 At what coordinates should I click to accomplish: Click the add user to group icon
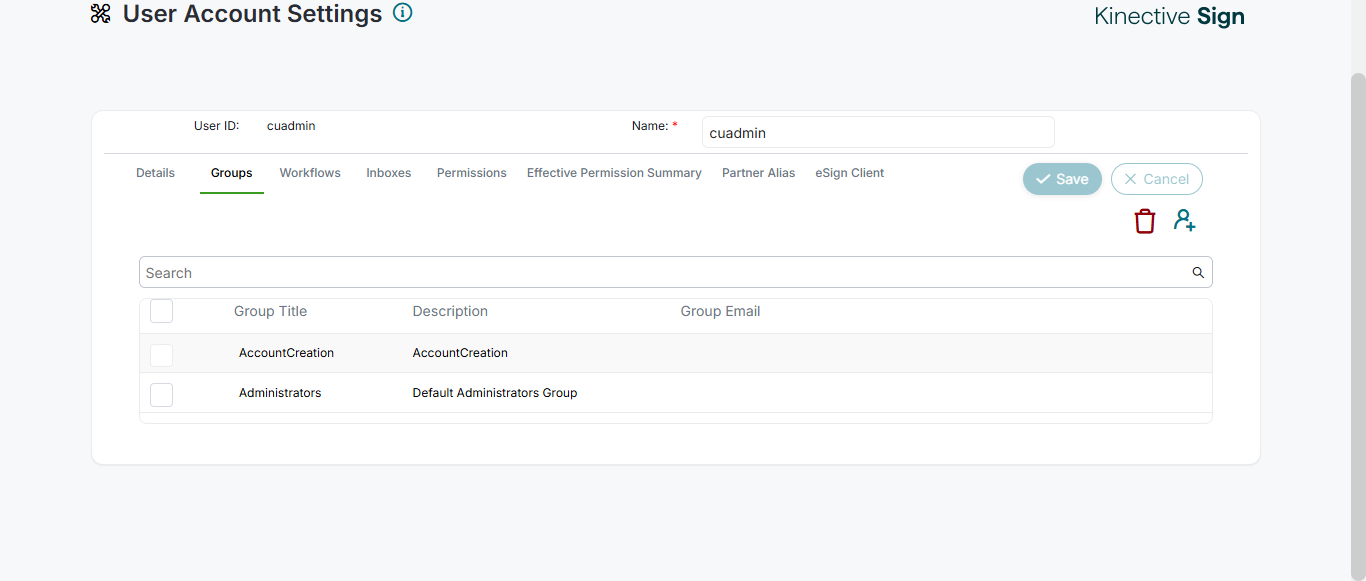(1185, 221)
